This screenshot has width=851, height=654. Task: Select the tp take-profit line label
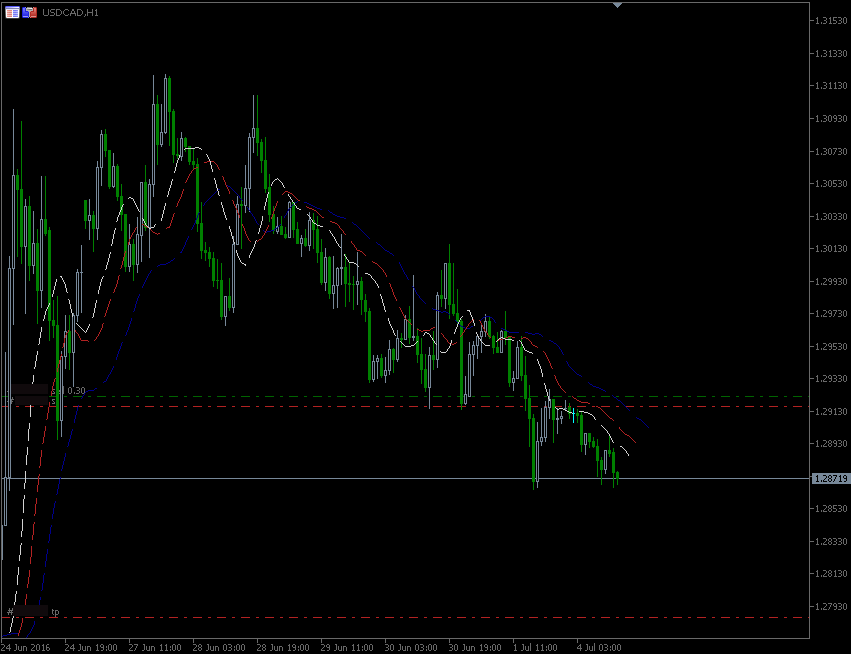coord(55,612)
